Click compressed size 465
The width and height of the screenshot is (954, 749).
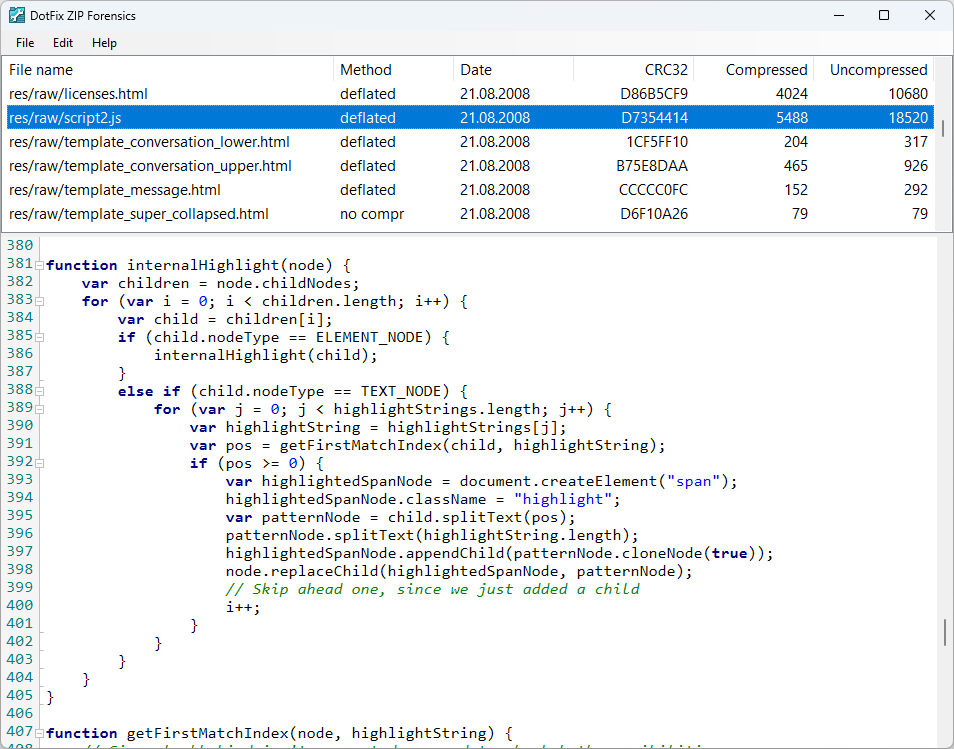coord(795,165)
